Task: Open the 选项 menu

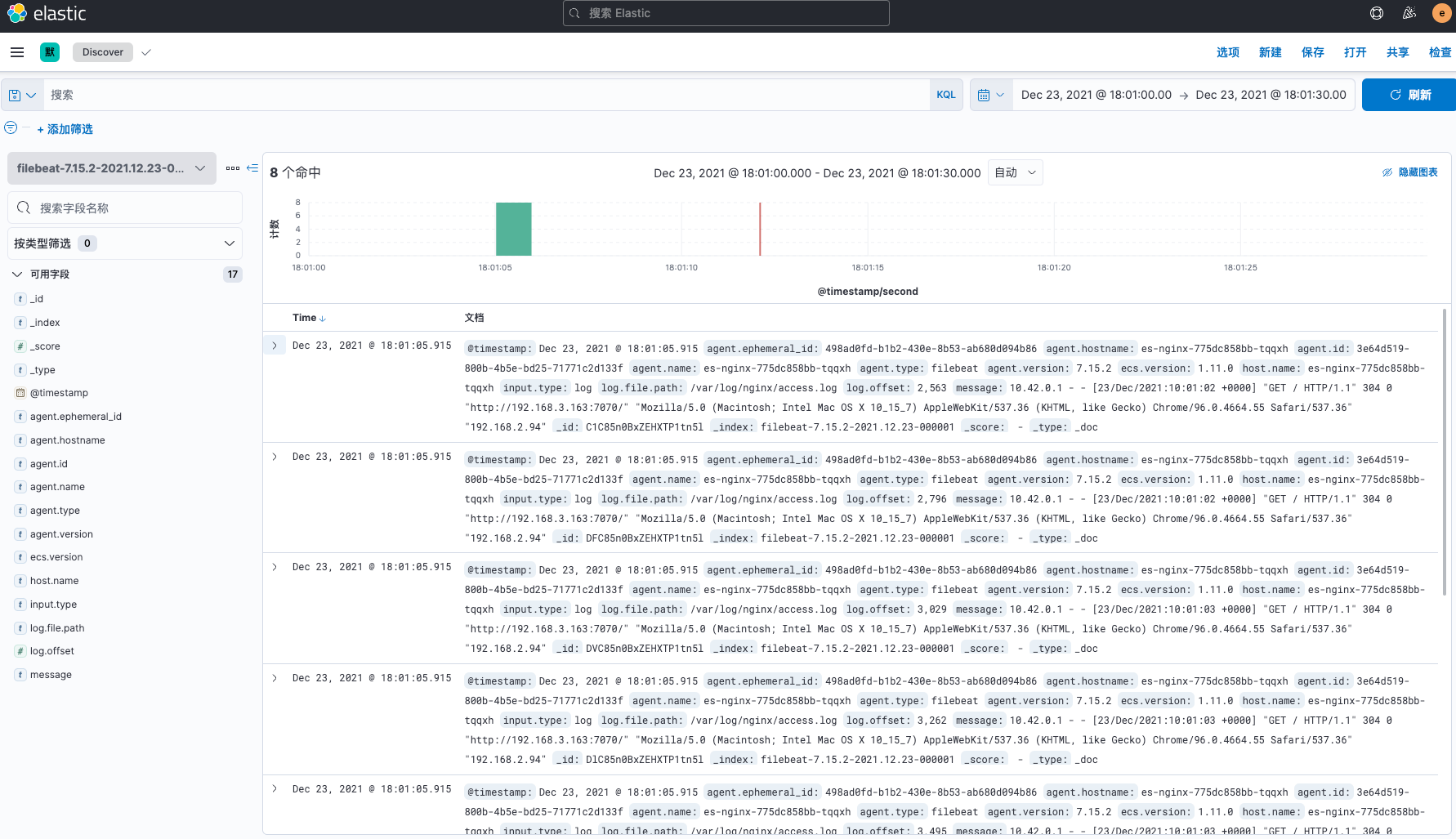Action: [1227, 52]
